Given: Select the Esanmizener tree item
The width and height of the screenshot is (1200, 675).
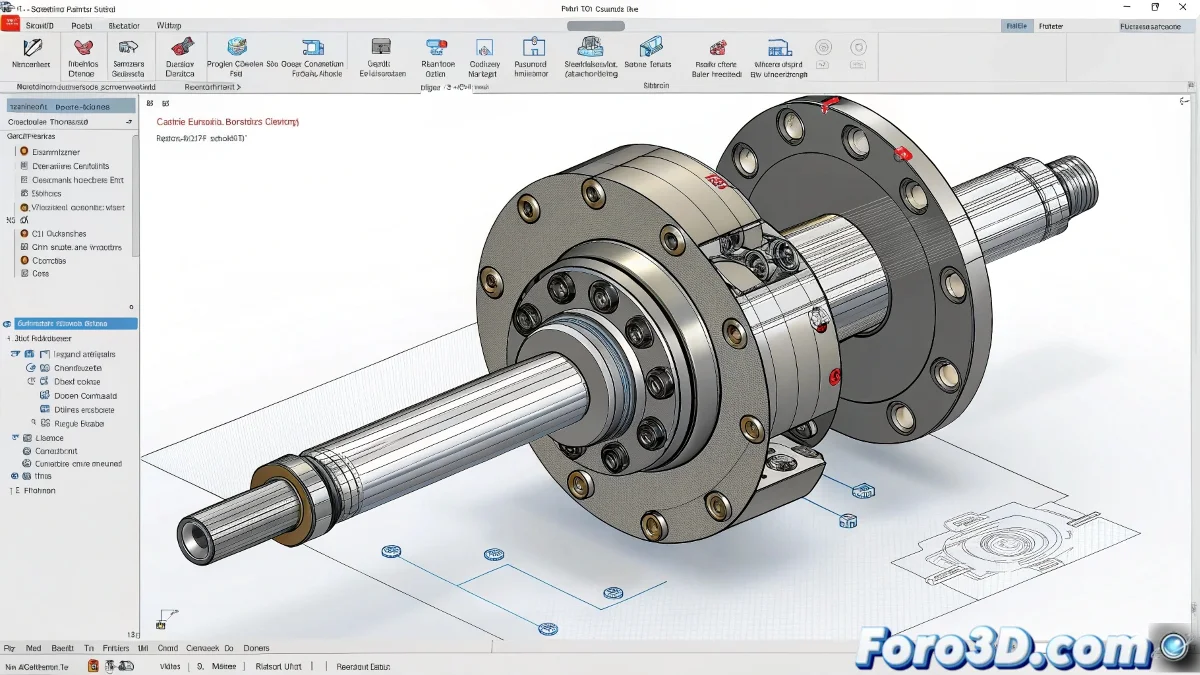Looking at the screenshot, I should point(56,152).
